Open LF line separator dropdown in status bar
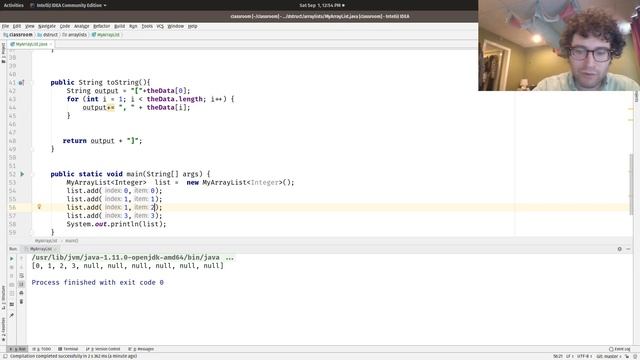Viewport: 640px width, 360px height. (570, 356)
